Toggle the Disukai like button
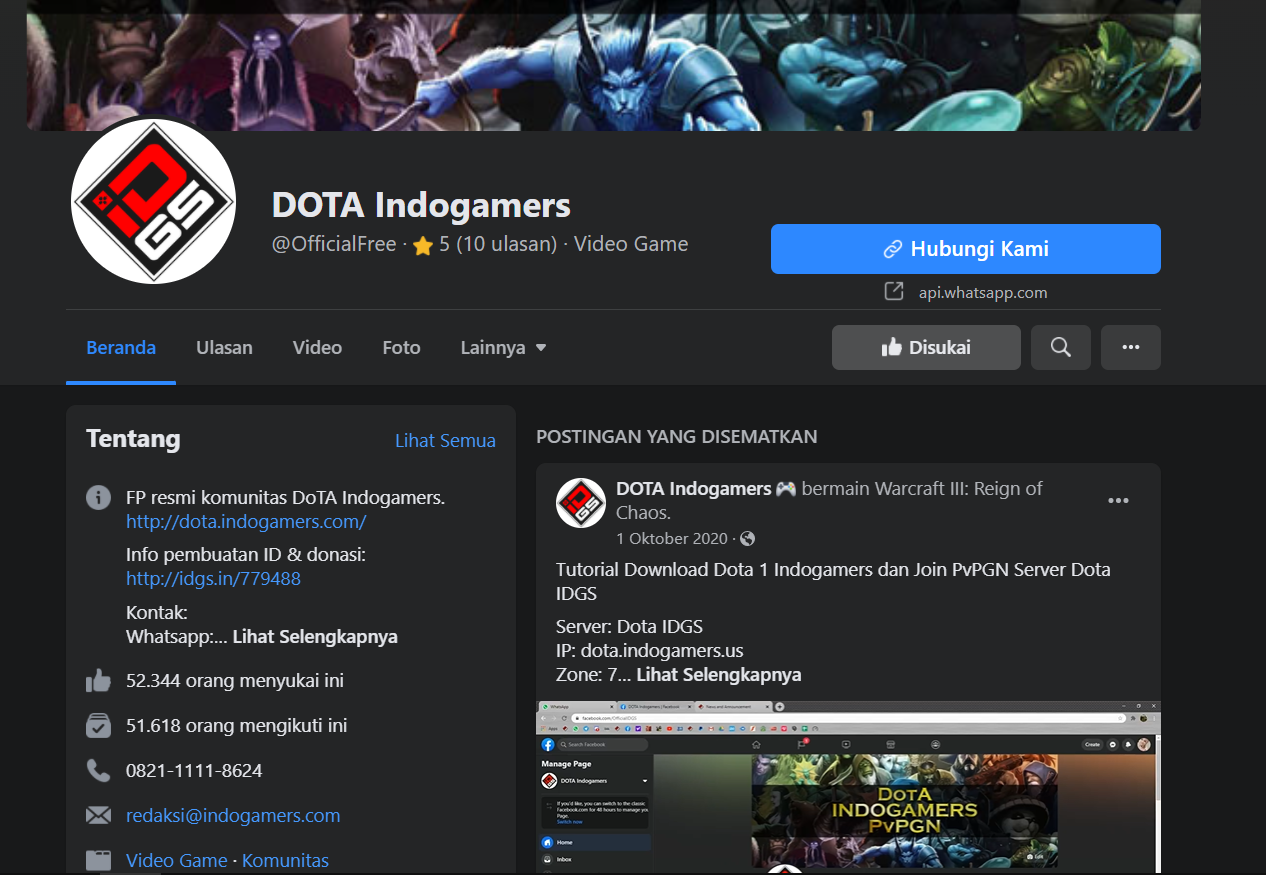1266x875 pixels. tap(926, 348)
